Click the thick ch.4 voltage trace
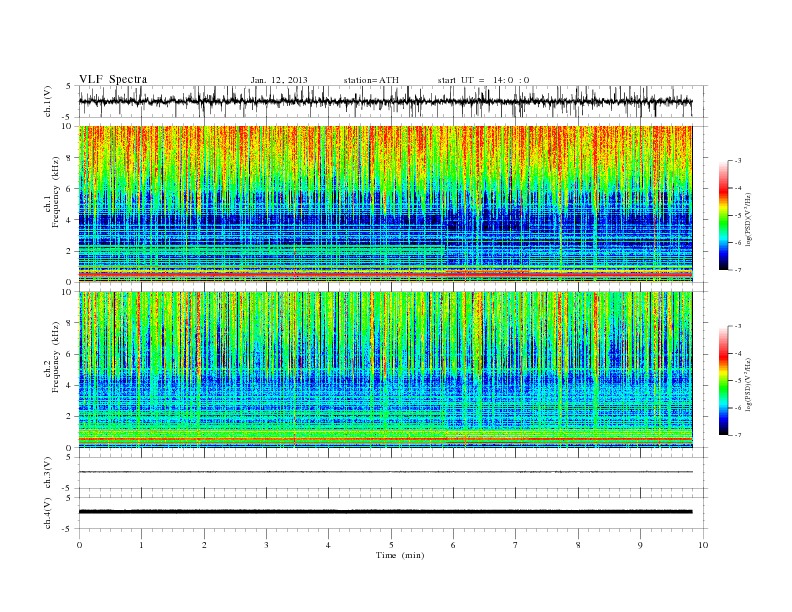792x612 pixels. coord(385,512)
